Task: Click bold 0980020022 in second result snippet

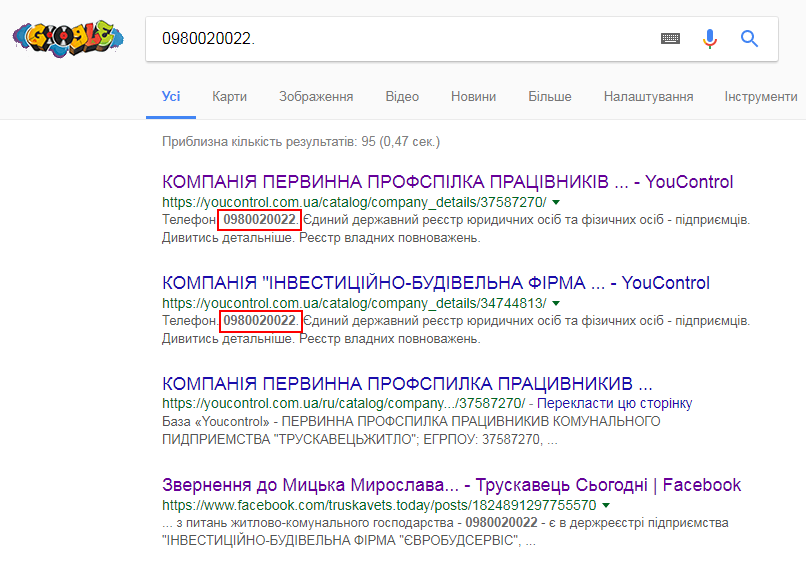Action: 260,321
